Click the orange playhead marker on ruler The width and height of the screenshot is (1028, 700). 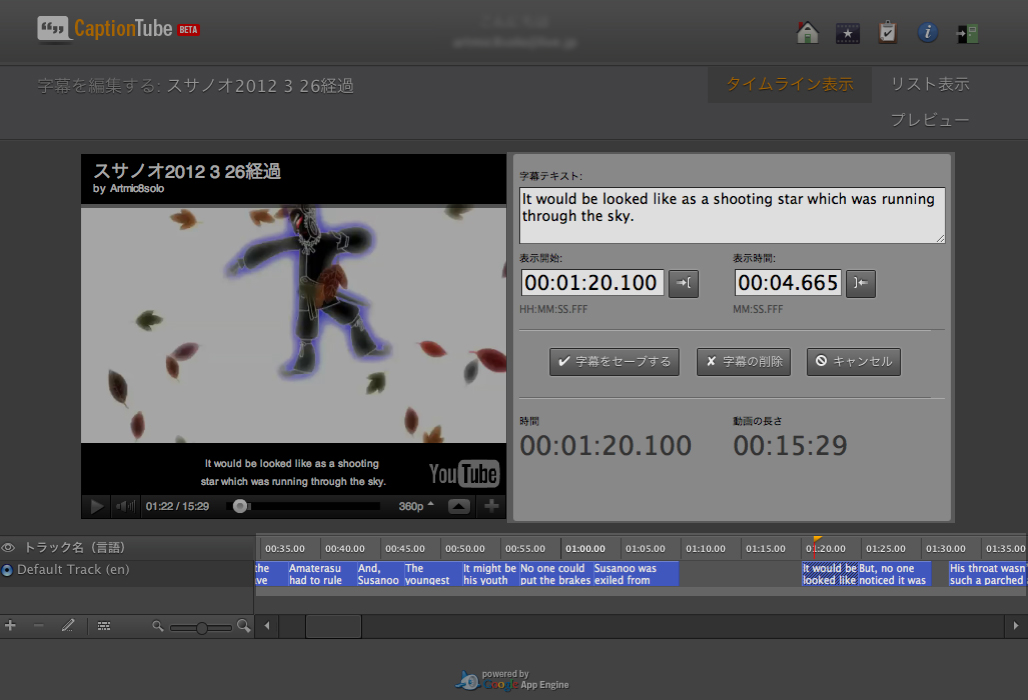pos(818,539)
